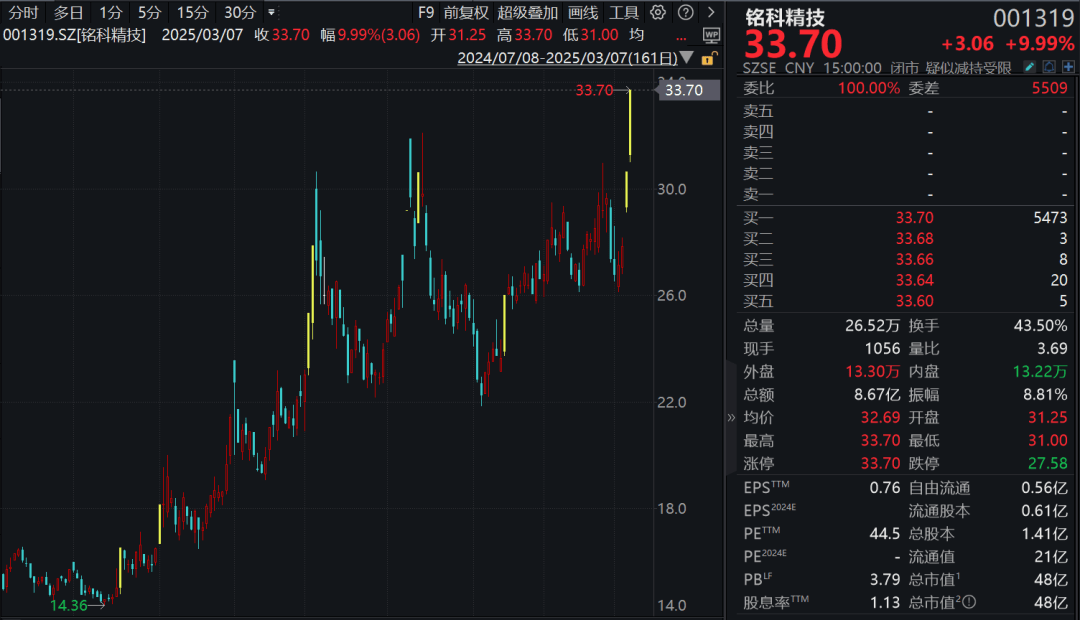Viewport: 1080px width, 620px height.
Task: Toggle the date range lock icon
Action: tap(709, 59)
